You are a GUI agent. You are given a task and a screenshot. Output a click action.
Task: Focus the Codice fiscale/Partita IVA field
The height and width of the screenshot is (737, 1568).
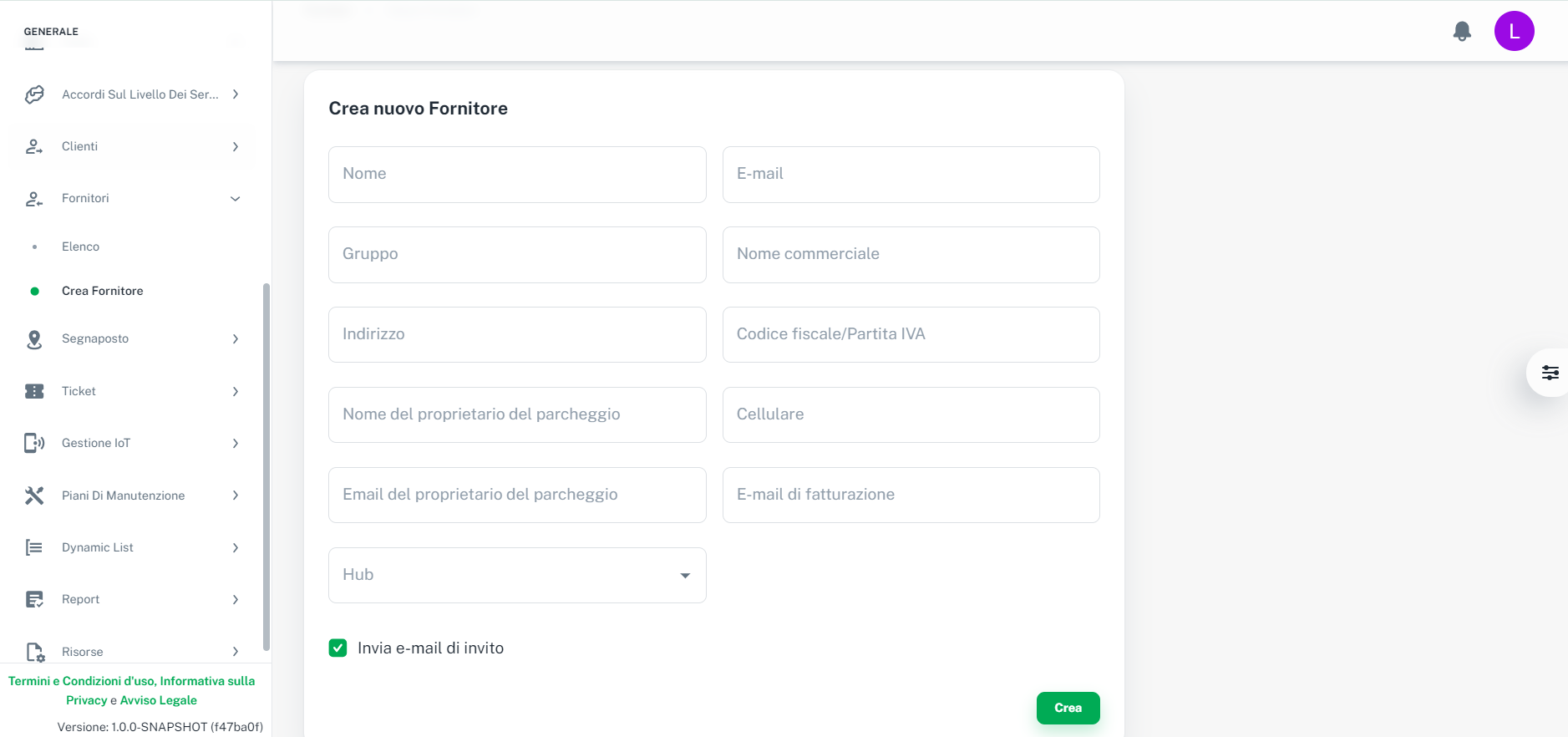click(x=911, y=334)
